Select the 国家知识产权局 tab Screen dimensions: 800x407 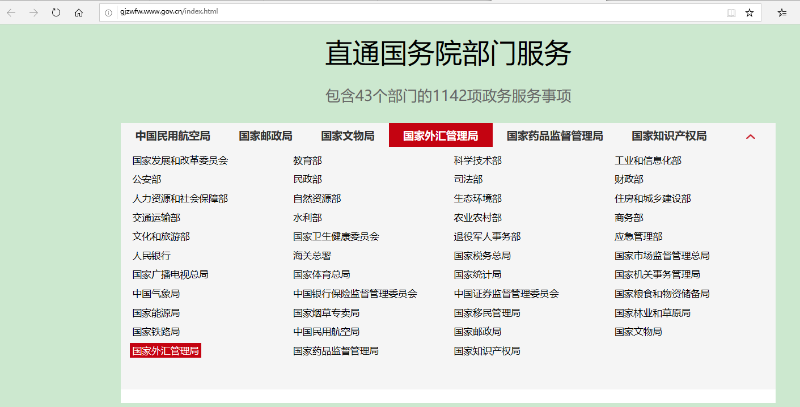[x=669, y=136]
